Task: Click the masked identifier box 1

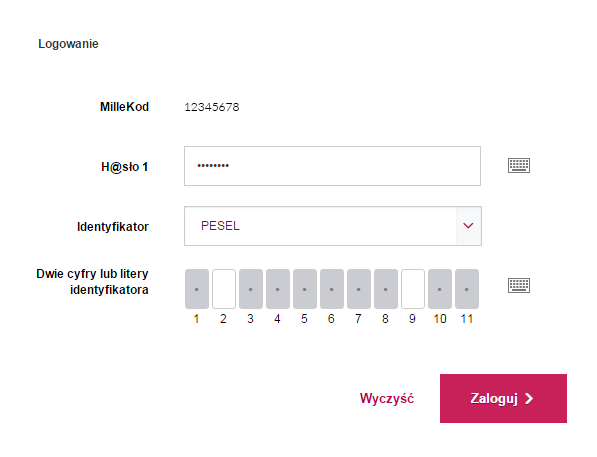Action: [x=197, y=289]
